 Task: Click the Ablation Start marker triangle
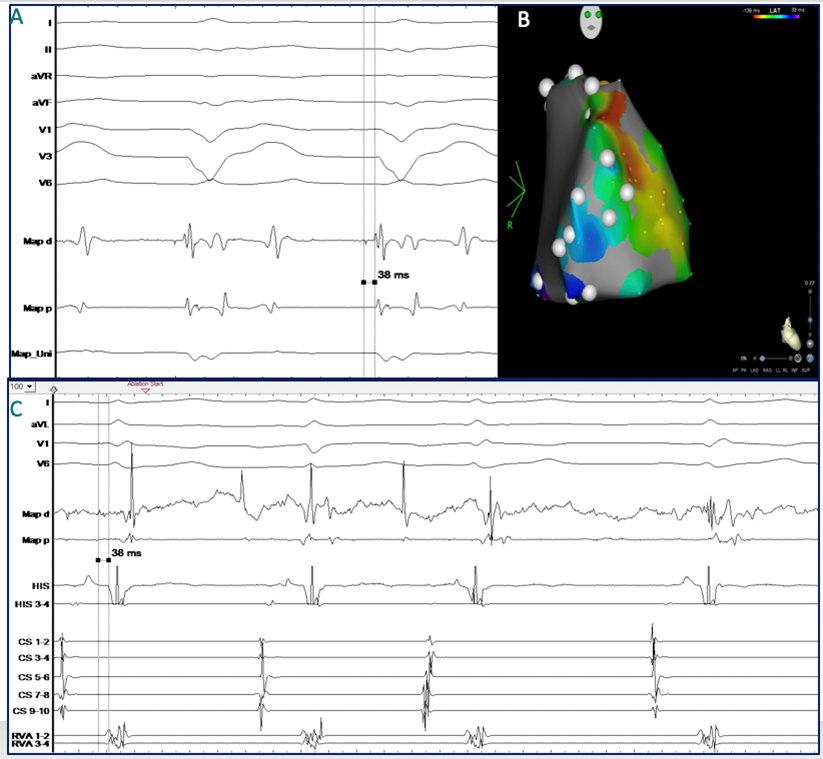pyautogui.click(x=145, y=391)
